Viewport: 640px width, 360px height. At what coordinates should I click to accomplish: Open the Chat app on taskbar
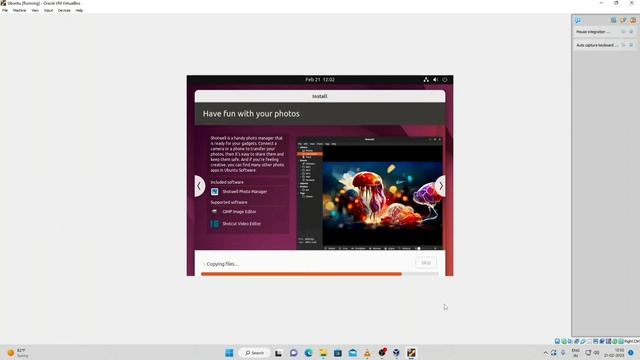coord(293,353)
